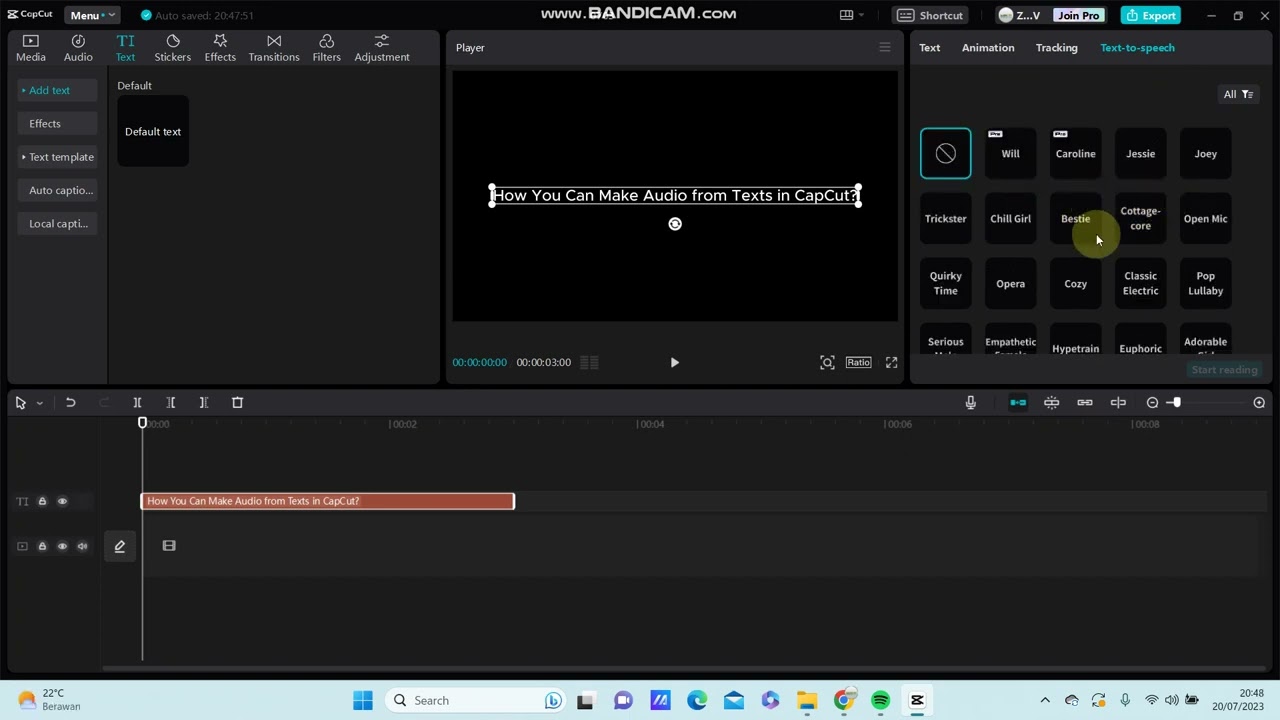
Task: Click Auto captions in sidebar
Action: pyautogui.click(x=57, y=190)
